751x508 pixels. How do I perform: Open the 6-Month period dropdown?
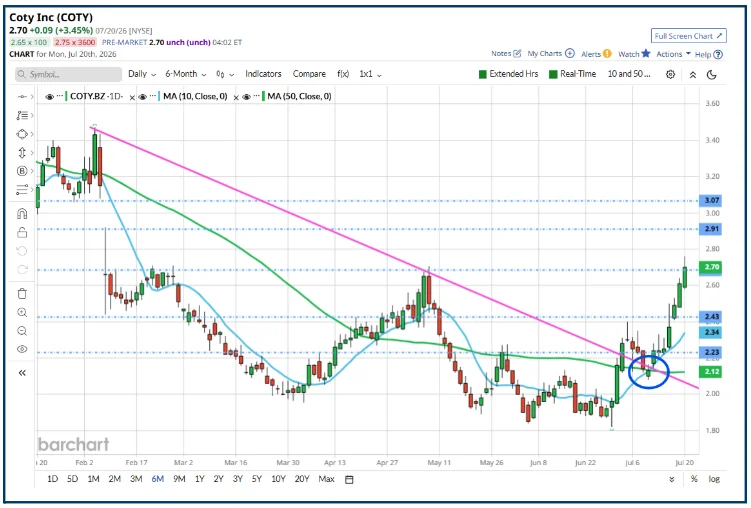[185, 74]
